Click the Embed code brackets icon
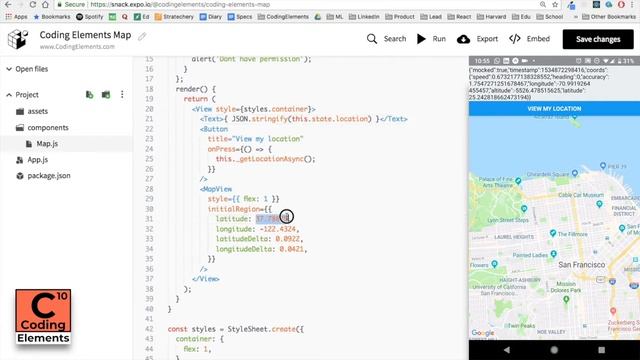 [515, 39]
